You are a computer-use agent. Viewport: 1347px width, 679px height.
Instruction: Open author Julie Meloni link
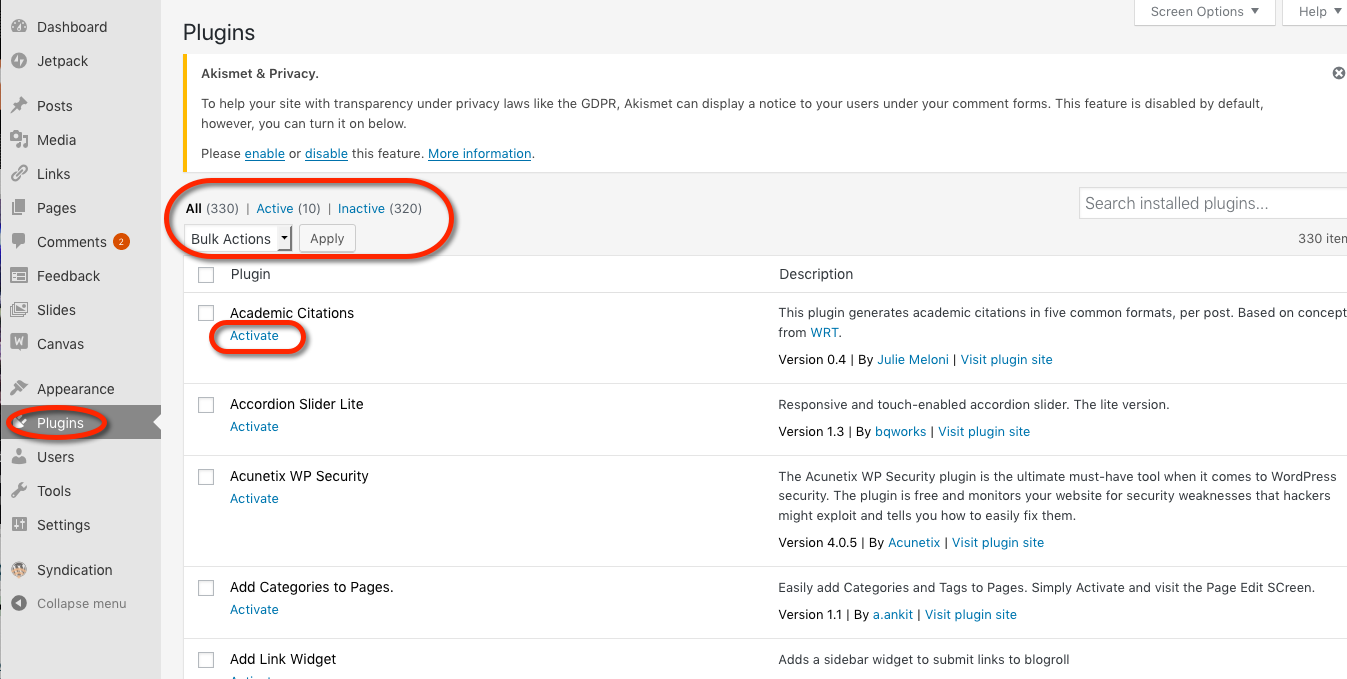tap(913, 360)
